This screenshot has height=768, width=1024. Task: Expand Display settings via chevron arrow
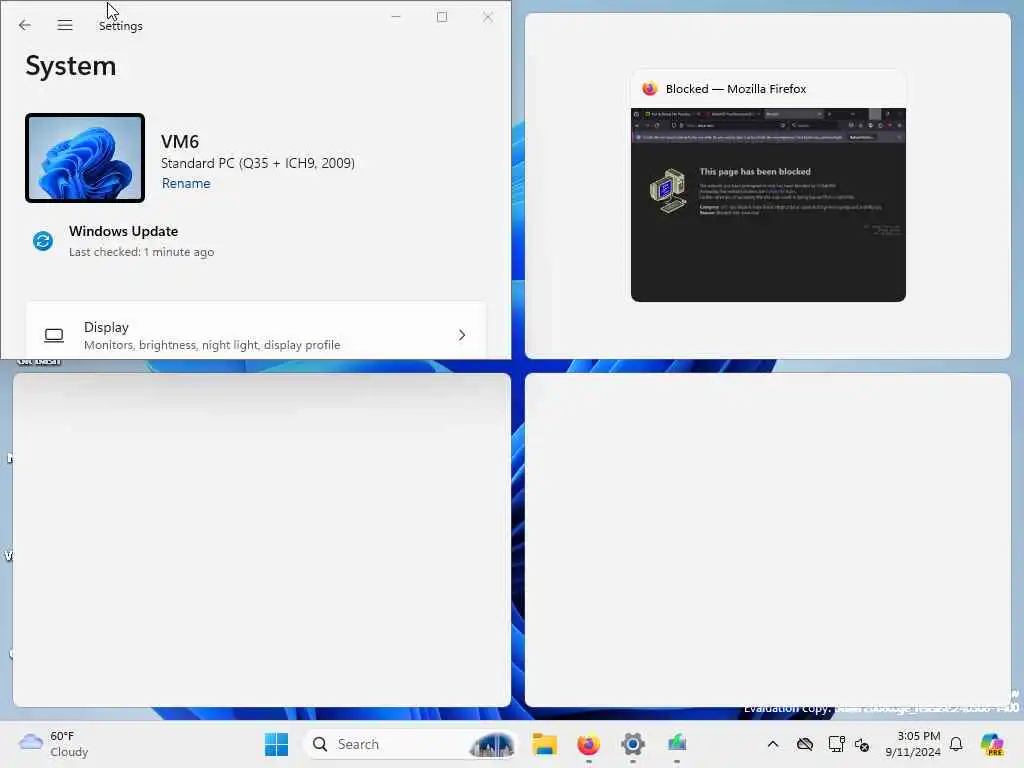point(462,335)
